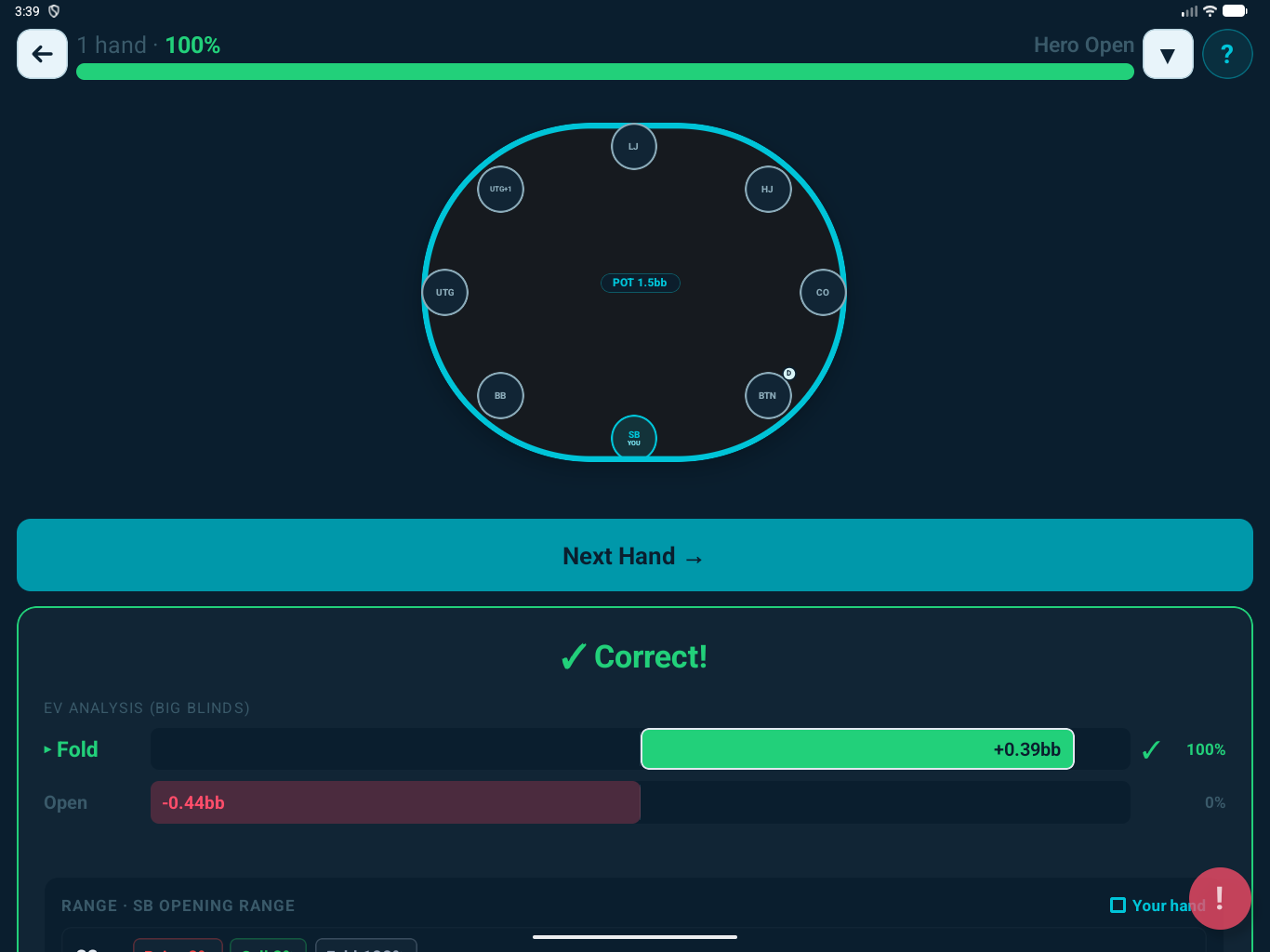1270x952 pixels.
Task: Select the UTG seat on table
Action: pyautogui.click(x=445, y=292)
